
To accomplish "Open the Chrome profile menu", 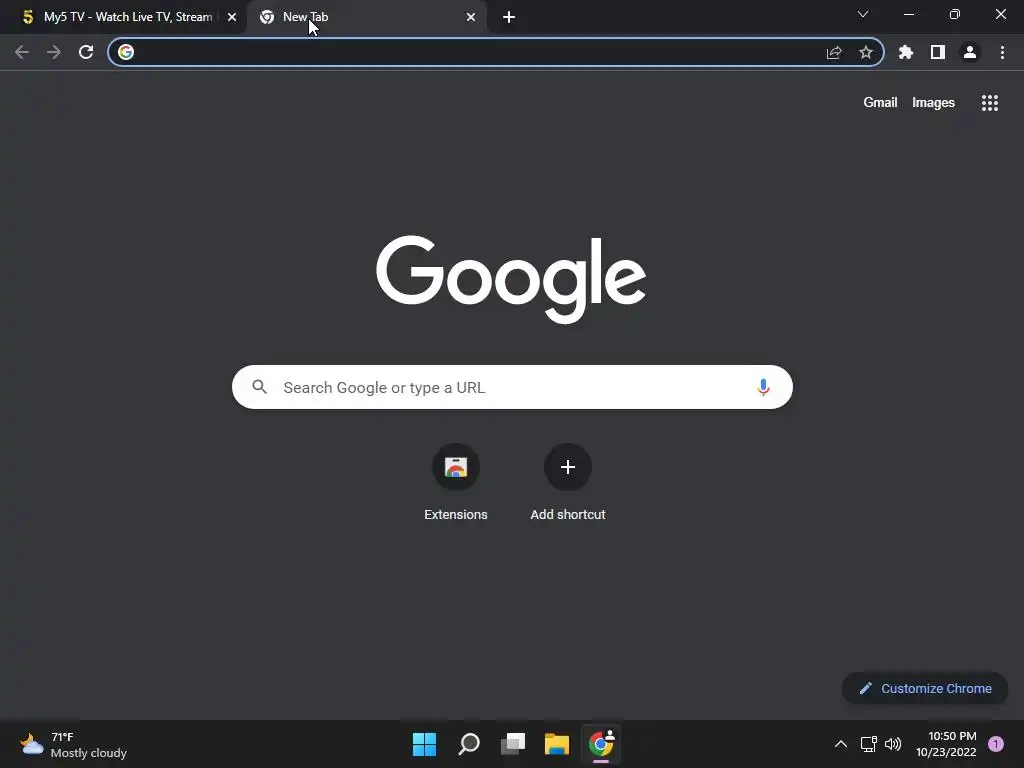I will coord(970,52).
